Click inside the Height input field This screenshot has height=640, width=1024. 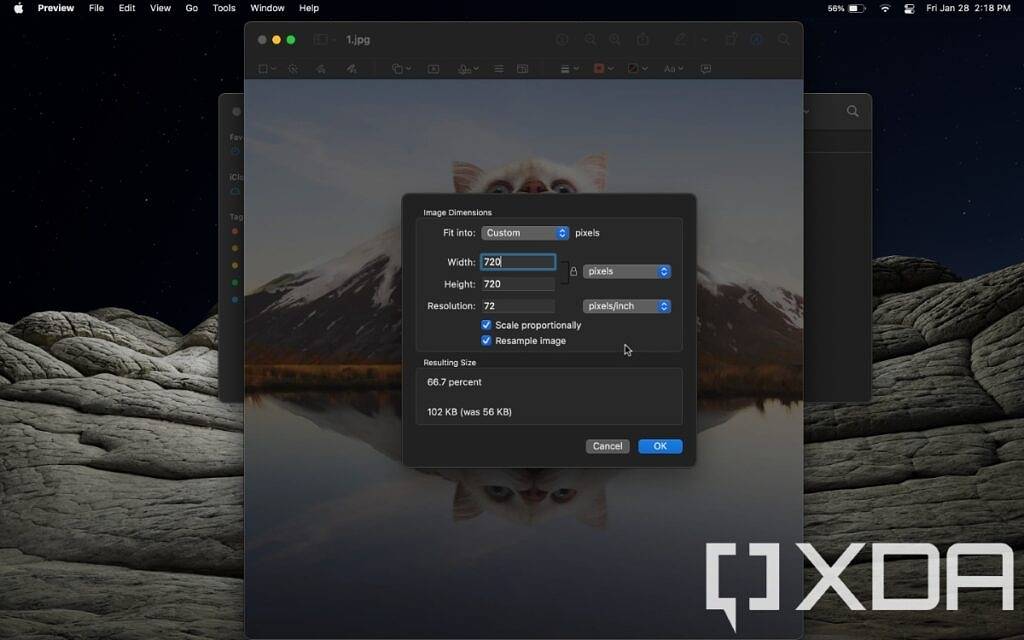point(517,284)
